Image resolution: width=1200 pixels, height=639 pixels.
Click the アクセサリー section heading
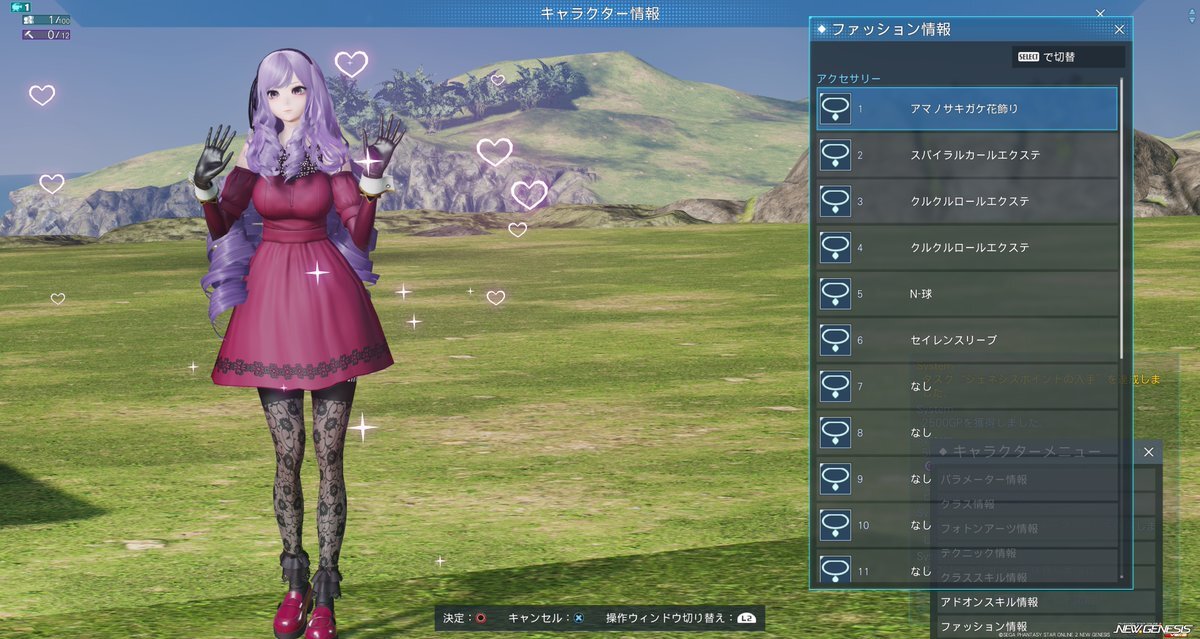click(849, 78)
